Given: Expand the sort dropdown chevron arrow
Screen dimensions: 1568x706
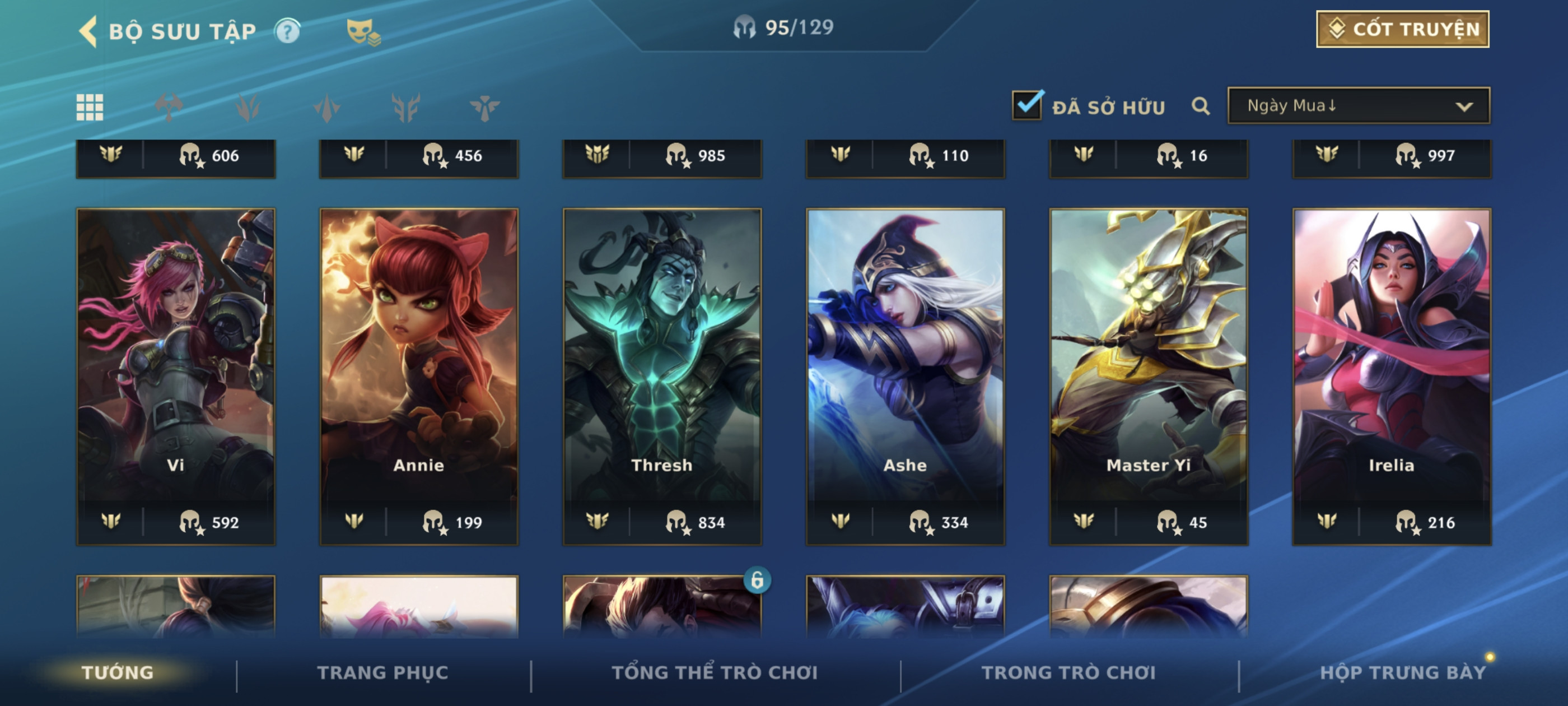Looking at the screenshot, I should click(x=1464, y=106).
